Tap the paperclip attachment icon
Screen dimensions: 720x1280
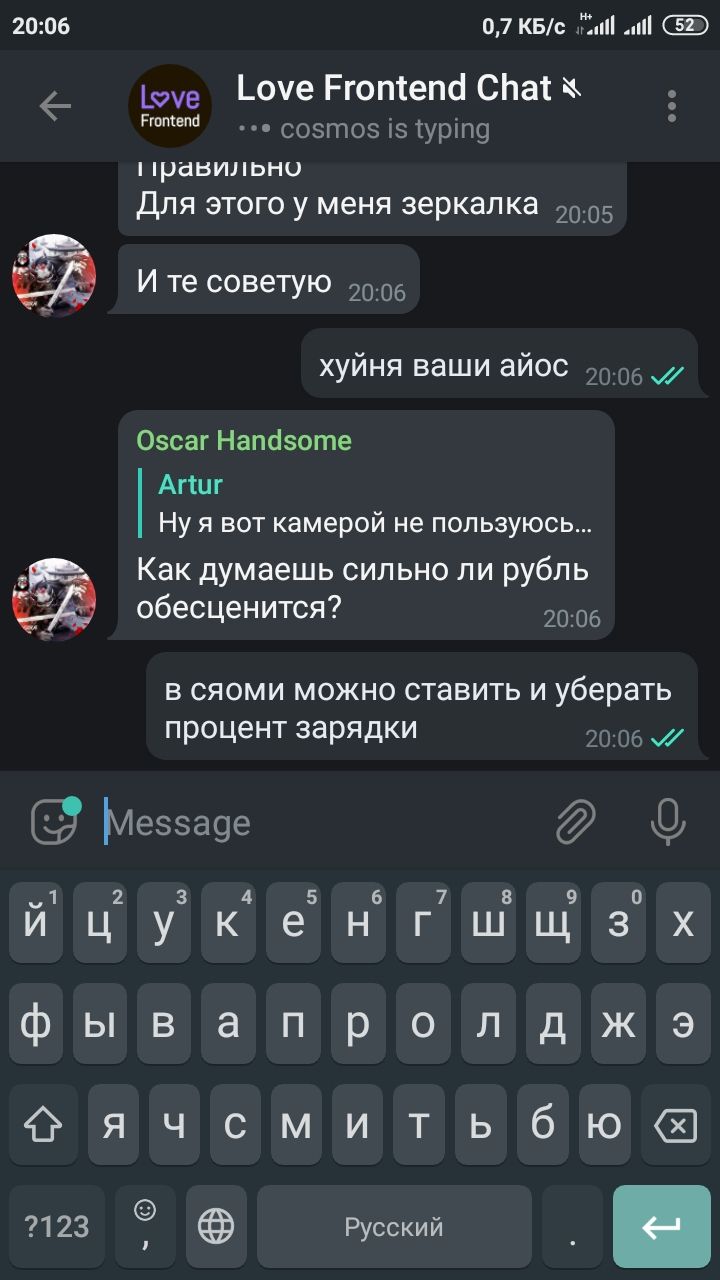pos(576,822)
